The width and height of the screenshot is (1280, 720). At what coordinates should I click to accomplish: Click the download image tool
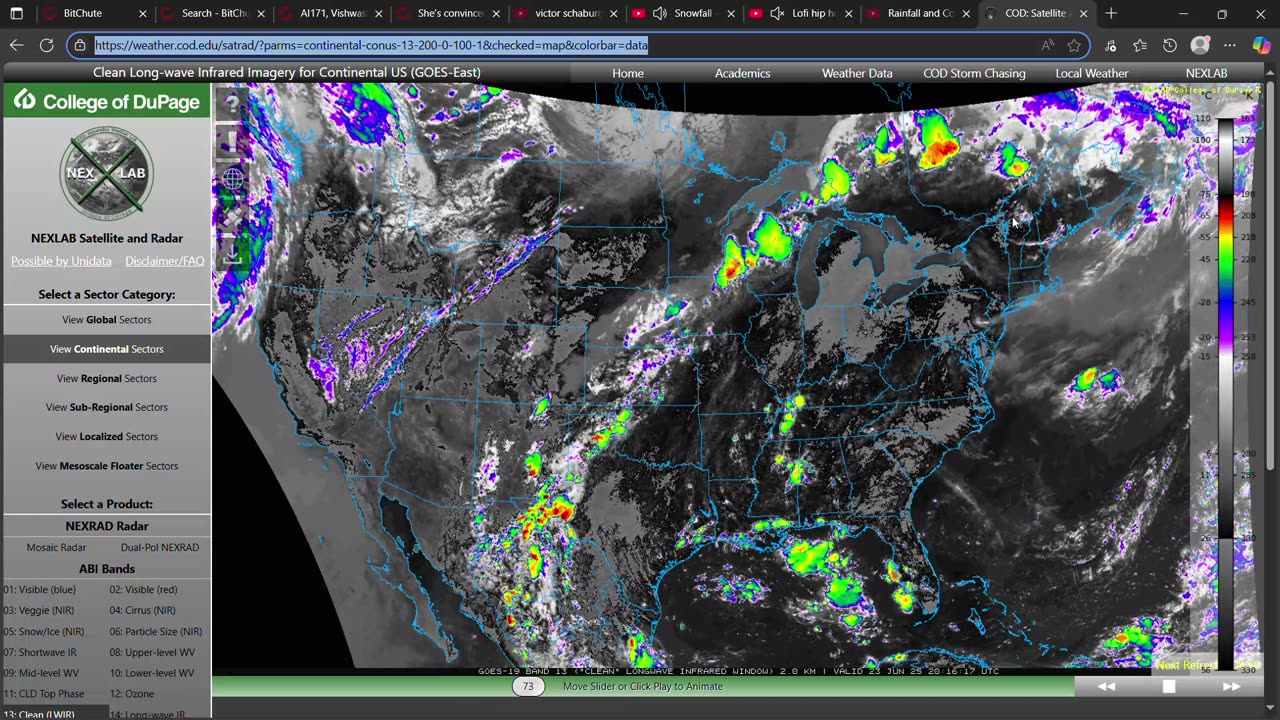coord(232,255)
